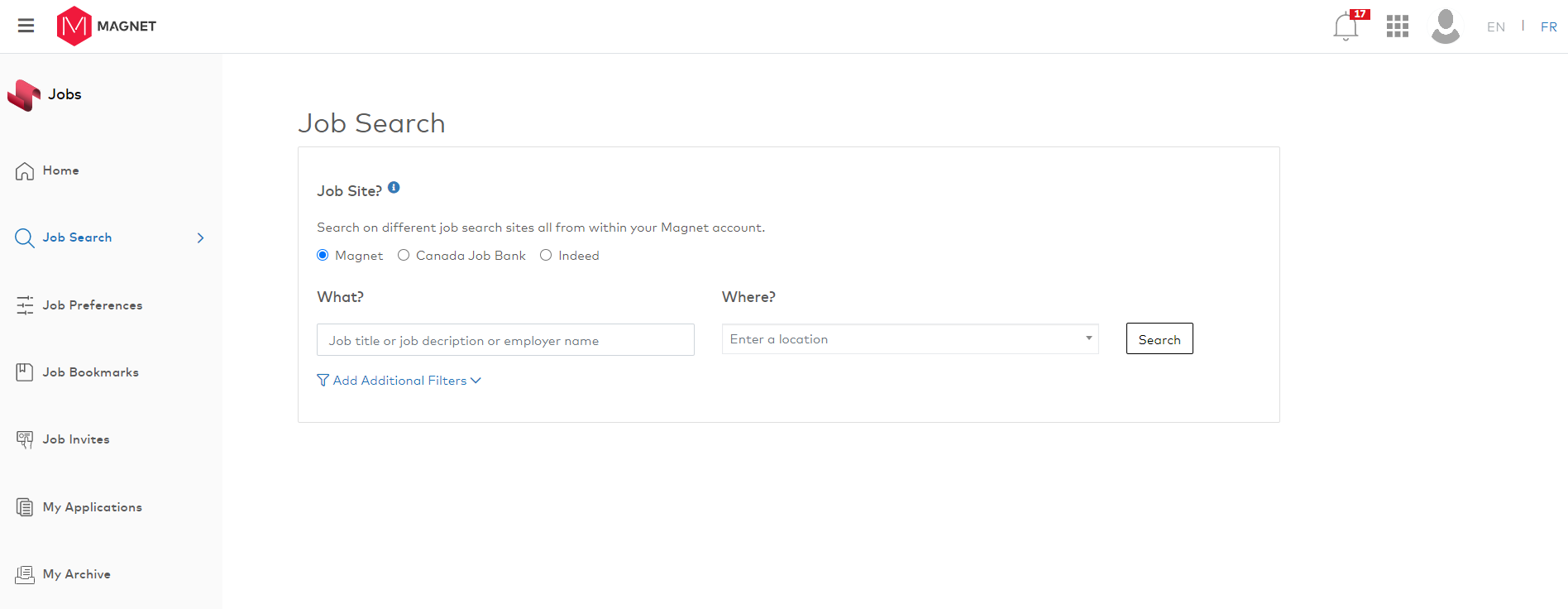Image resolution: width=1568 pixels, height=609 pixels.
Task: Expand the Job Search sidebar chevron
Action: point(200,238)
